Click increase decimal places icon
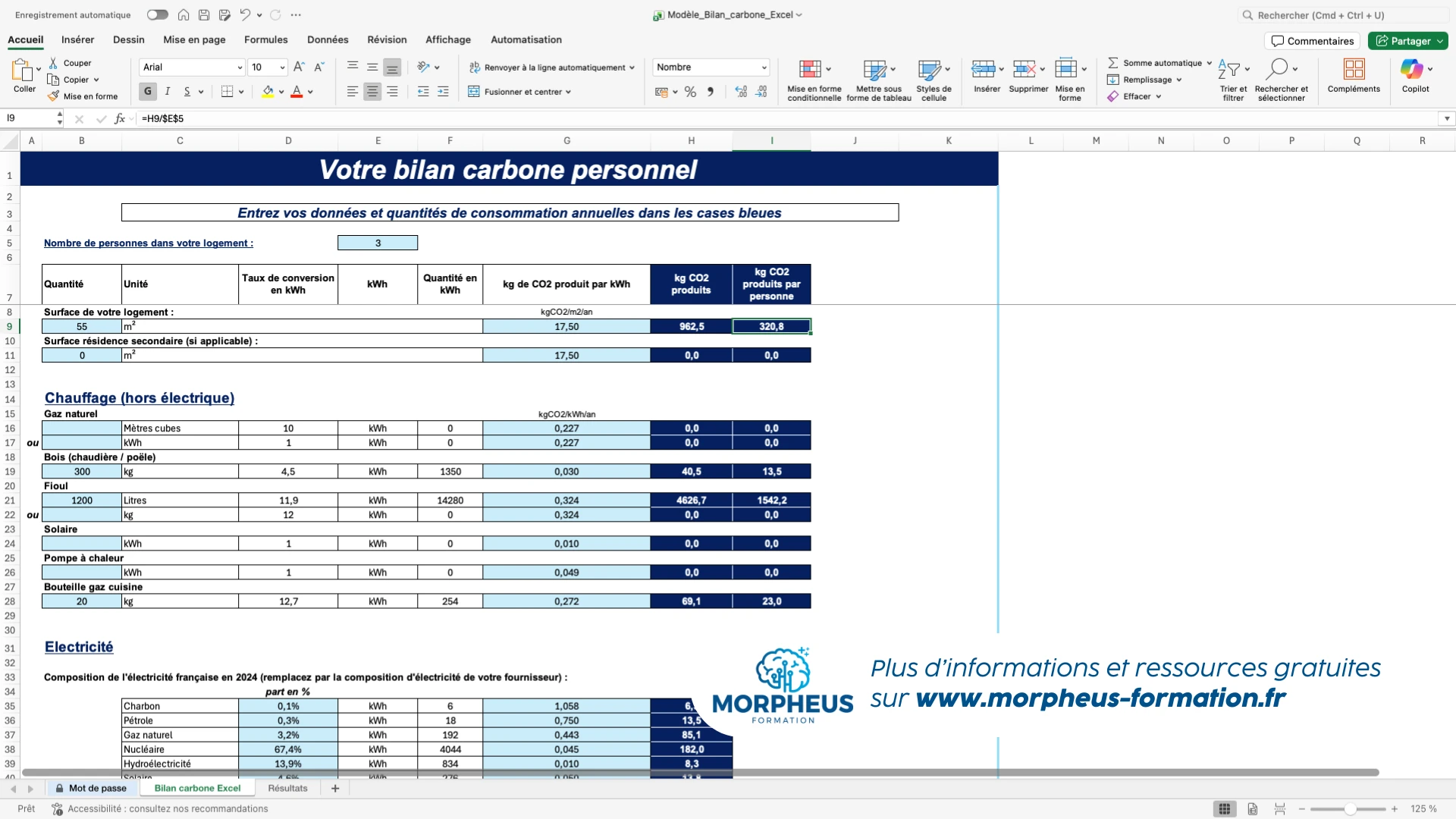The image size is (1456, 819). click(x=741, y=92)
